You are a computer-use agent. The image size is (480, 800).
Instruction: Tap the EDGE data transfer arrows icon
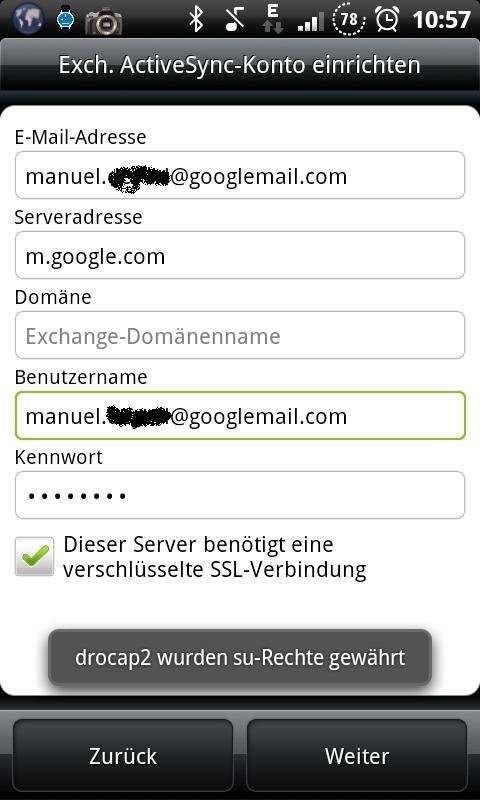click(x=273, y=18)
